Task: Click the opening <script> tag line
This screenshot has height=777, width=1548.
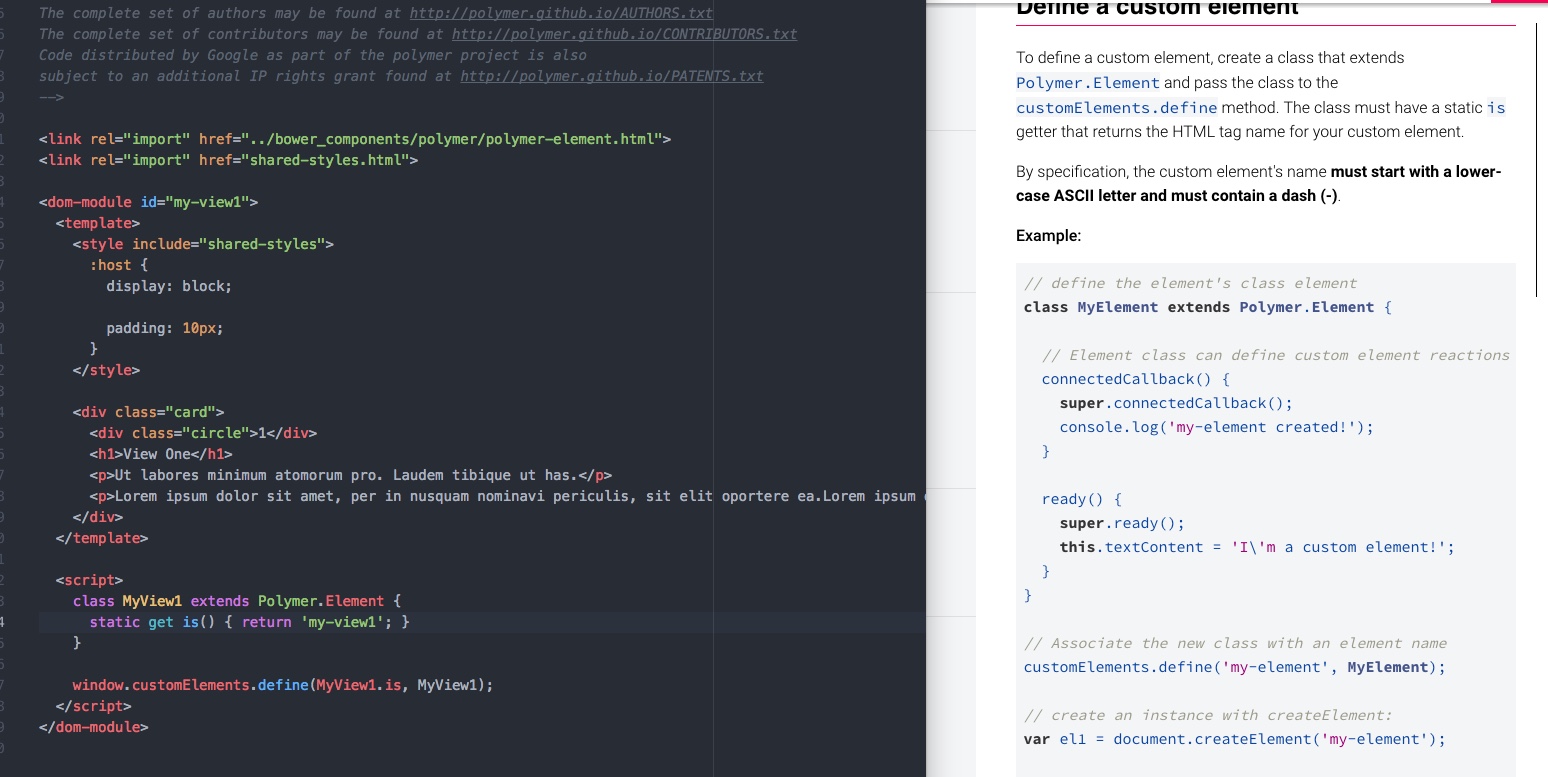Action: (90, 580)
